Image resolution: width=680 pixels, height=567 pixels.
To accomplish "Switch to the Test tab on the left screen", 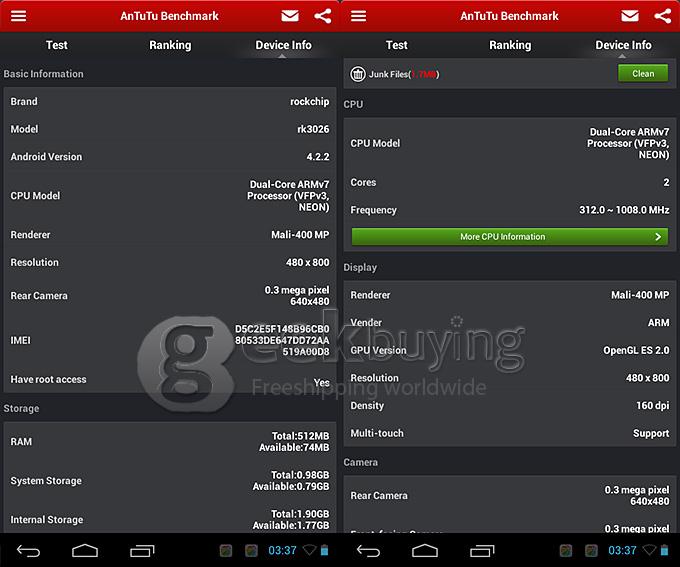I will pos(57,45).
